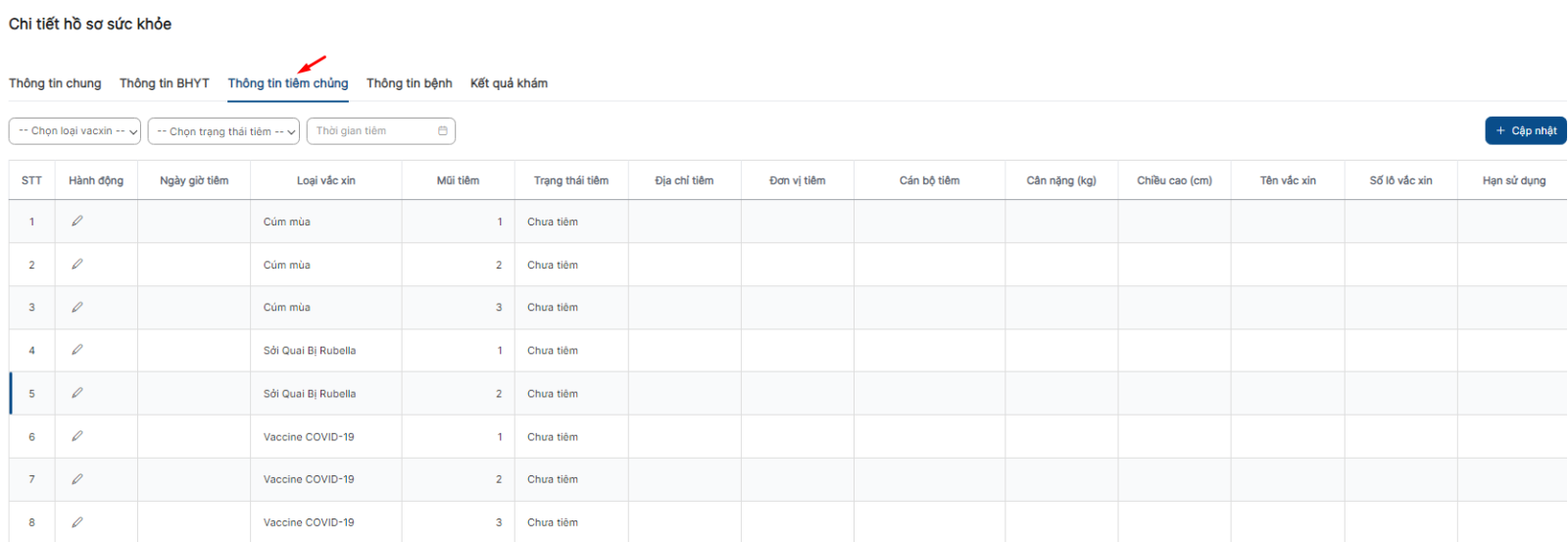Click the Chi tiết hồ sơ sức khỏe heading
Screen dimensions: 1568x542
pyautogui.click(x=90, y=24)
